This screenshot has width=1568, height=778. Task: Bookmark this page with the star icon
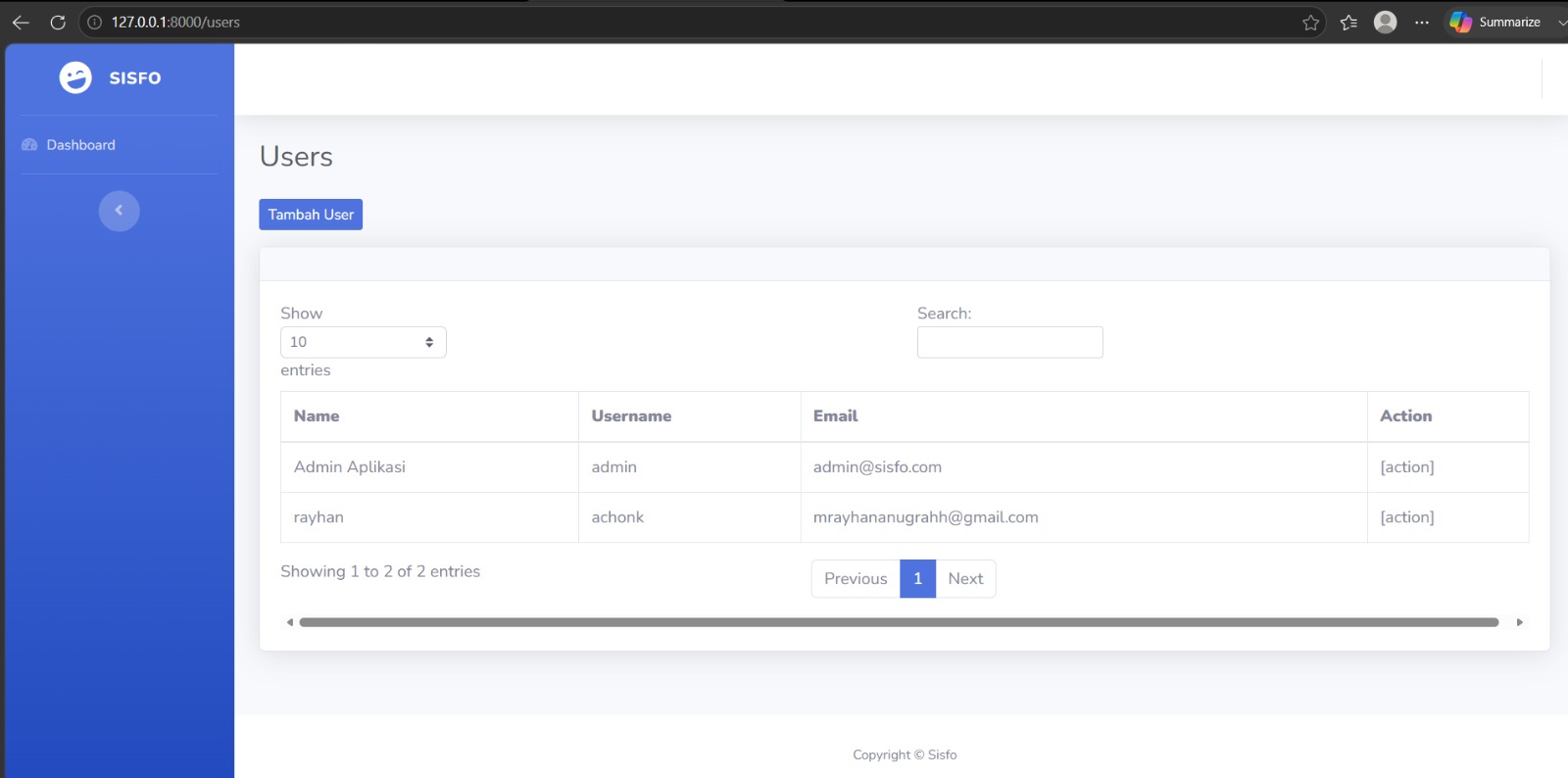[1310, 23]
